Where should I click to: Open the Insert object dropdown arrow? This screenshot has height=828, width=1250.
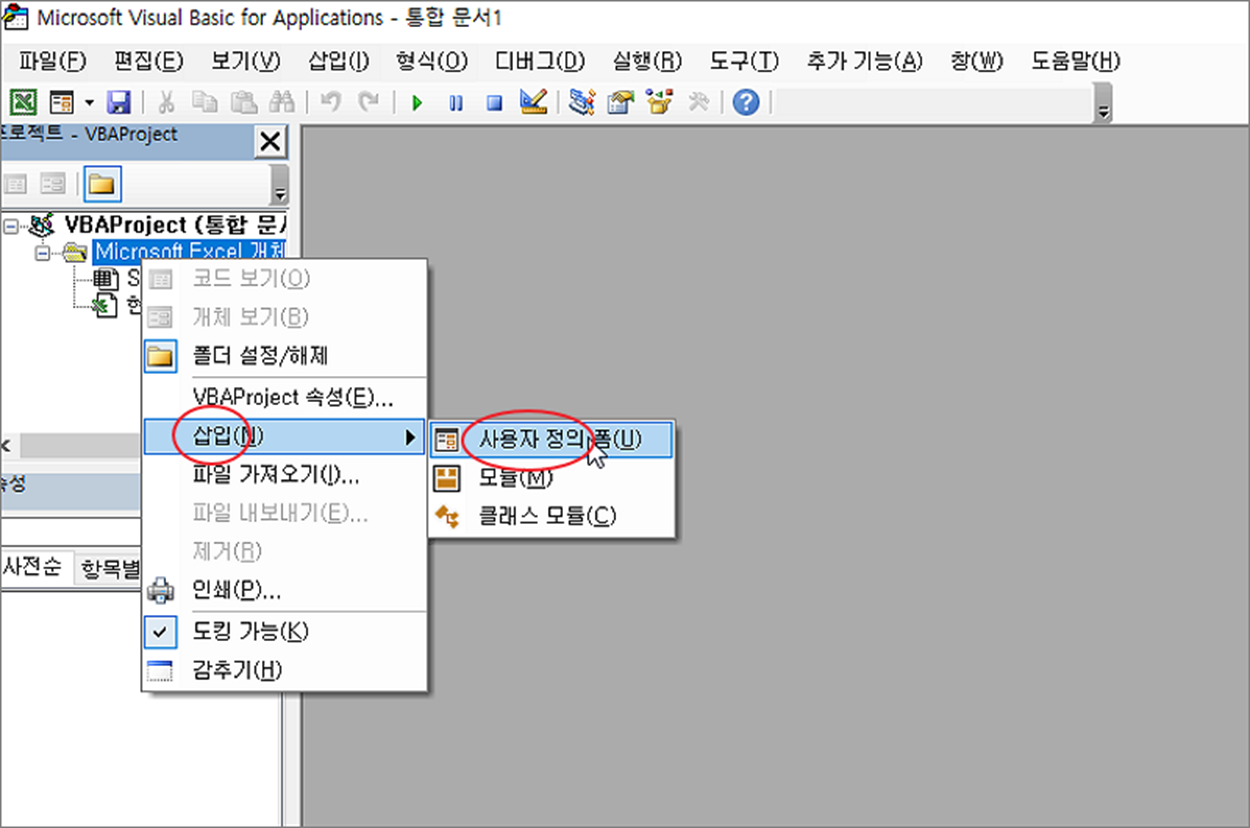coord(88,102)
